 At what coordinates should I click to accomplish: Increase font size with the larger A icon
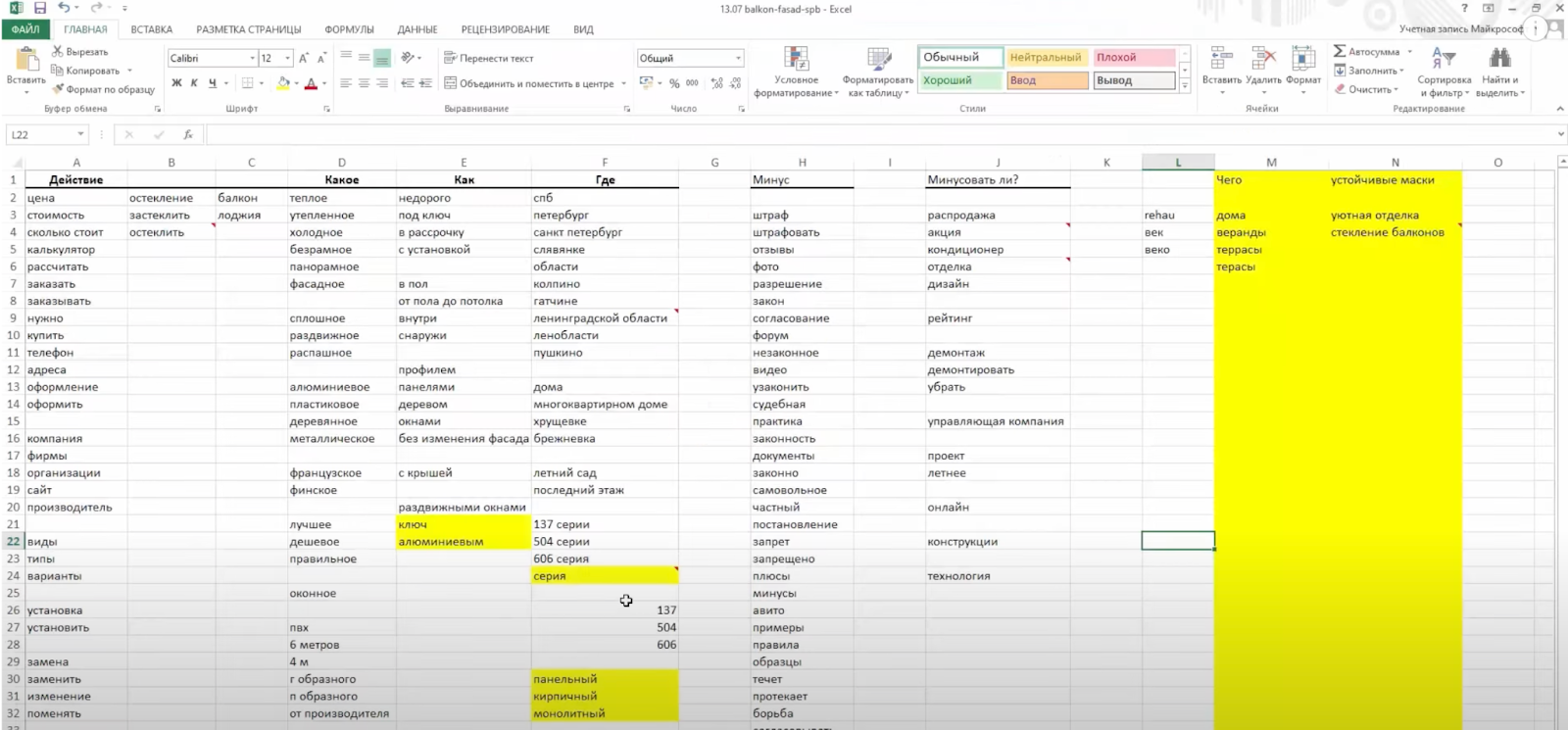(x=304, y=58)
